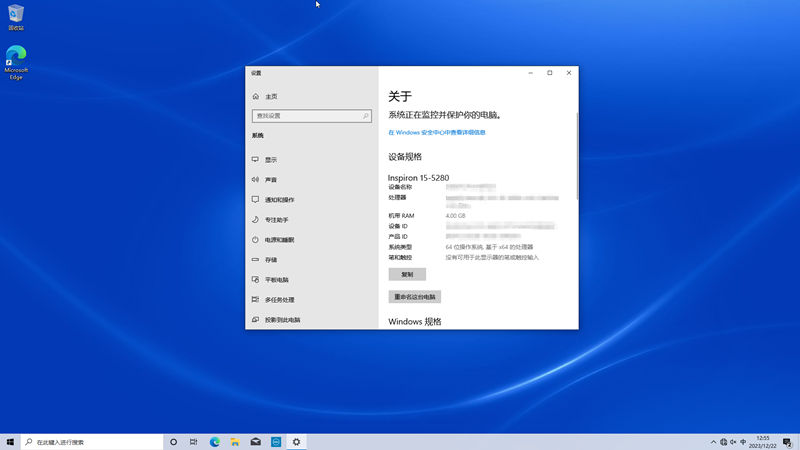Open volume control in system tray

733,442
